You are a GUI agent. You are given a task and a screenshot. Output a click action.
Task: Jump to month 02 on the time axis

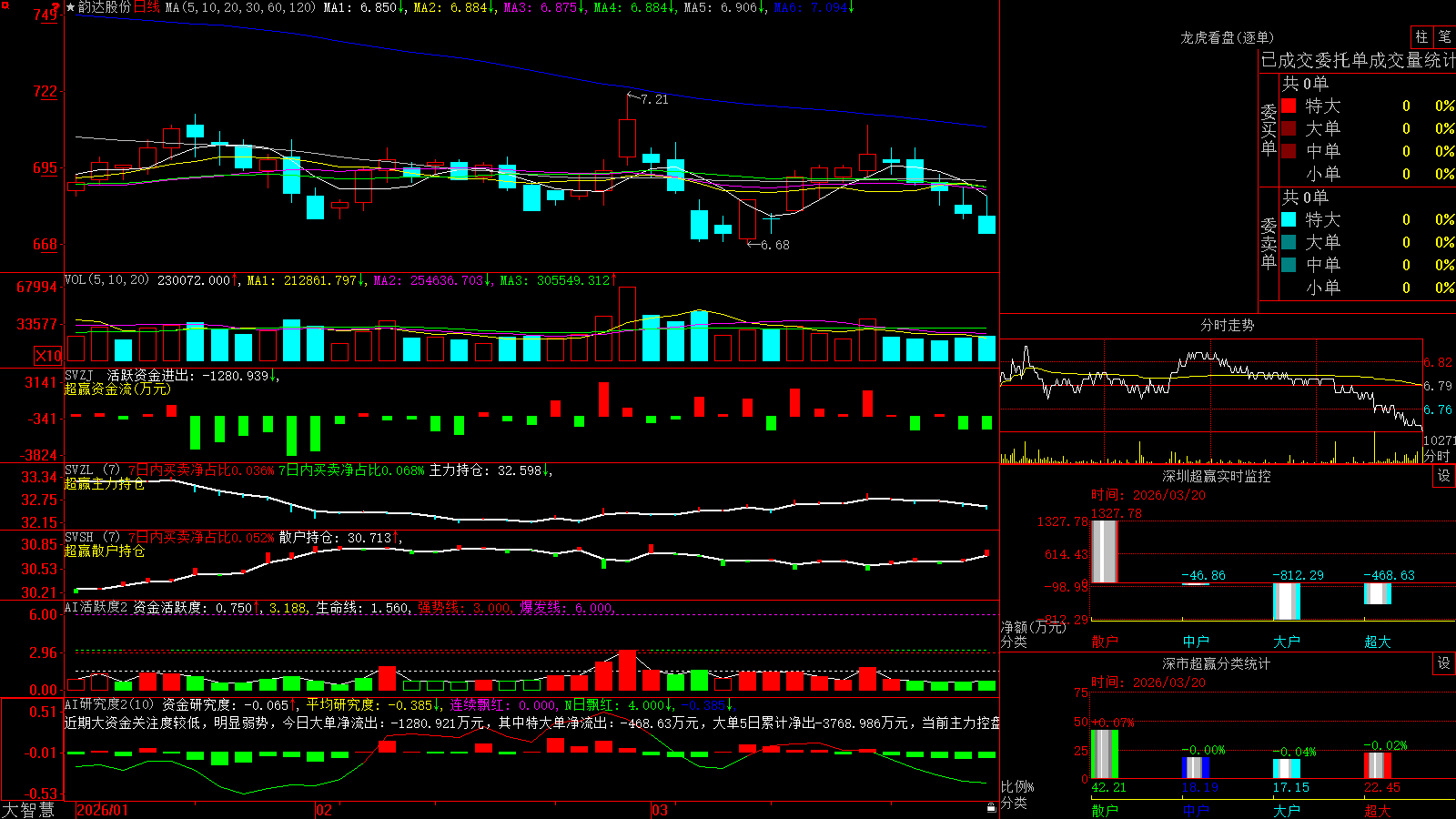[x=324, y=810]
